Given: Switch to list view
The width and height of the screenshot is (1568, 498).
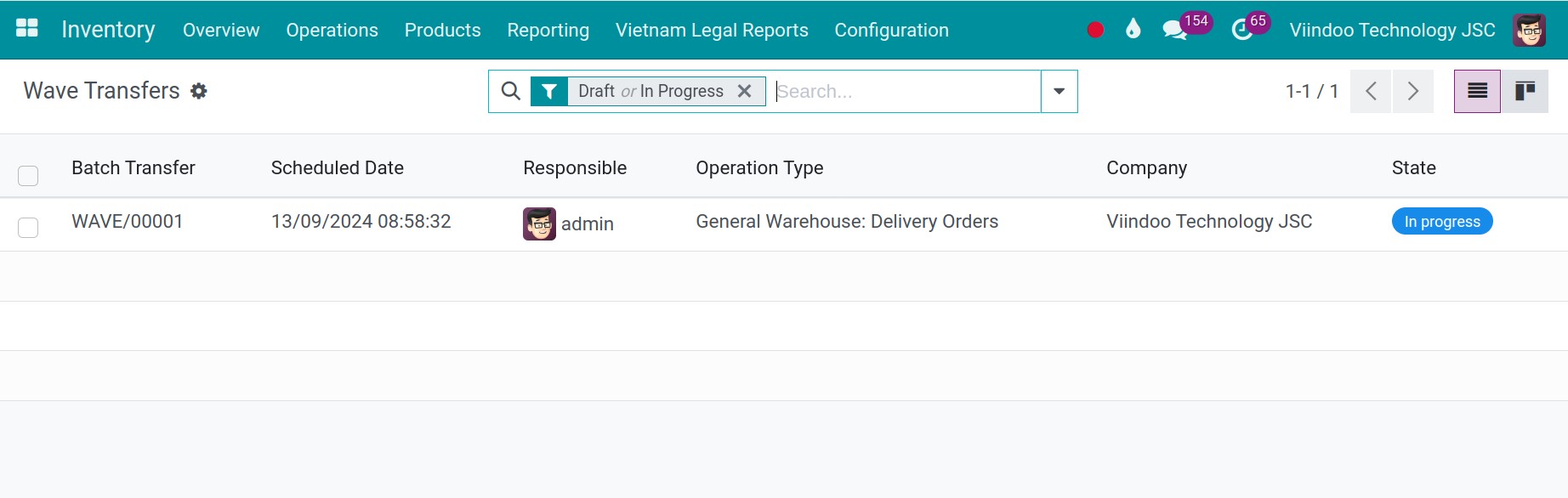Looking at the screenshot, I should (x=1477, y=91).
